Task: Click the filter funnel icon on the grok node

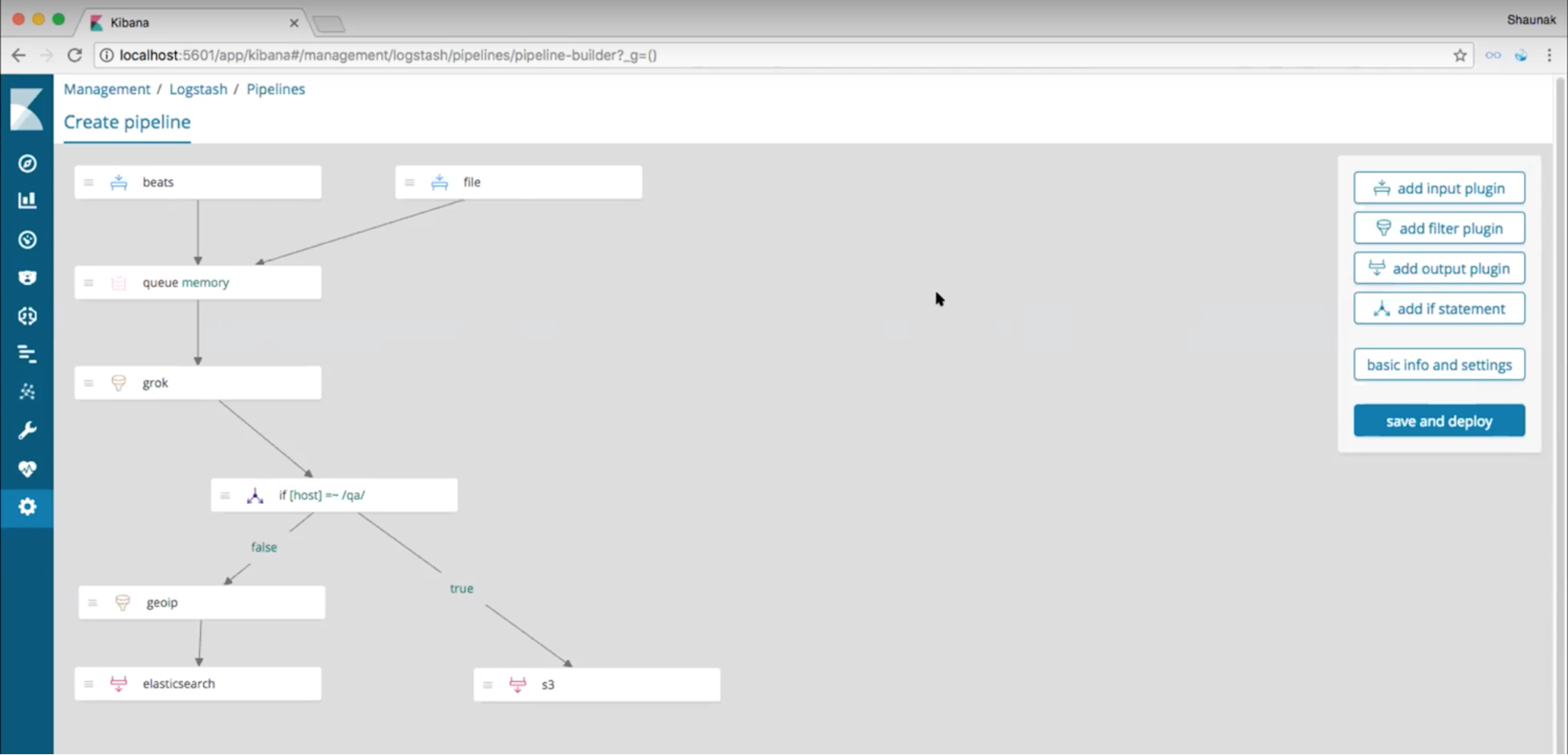Action: click(x=118, y=383)
